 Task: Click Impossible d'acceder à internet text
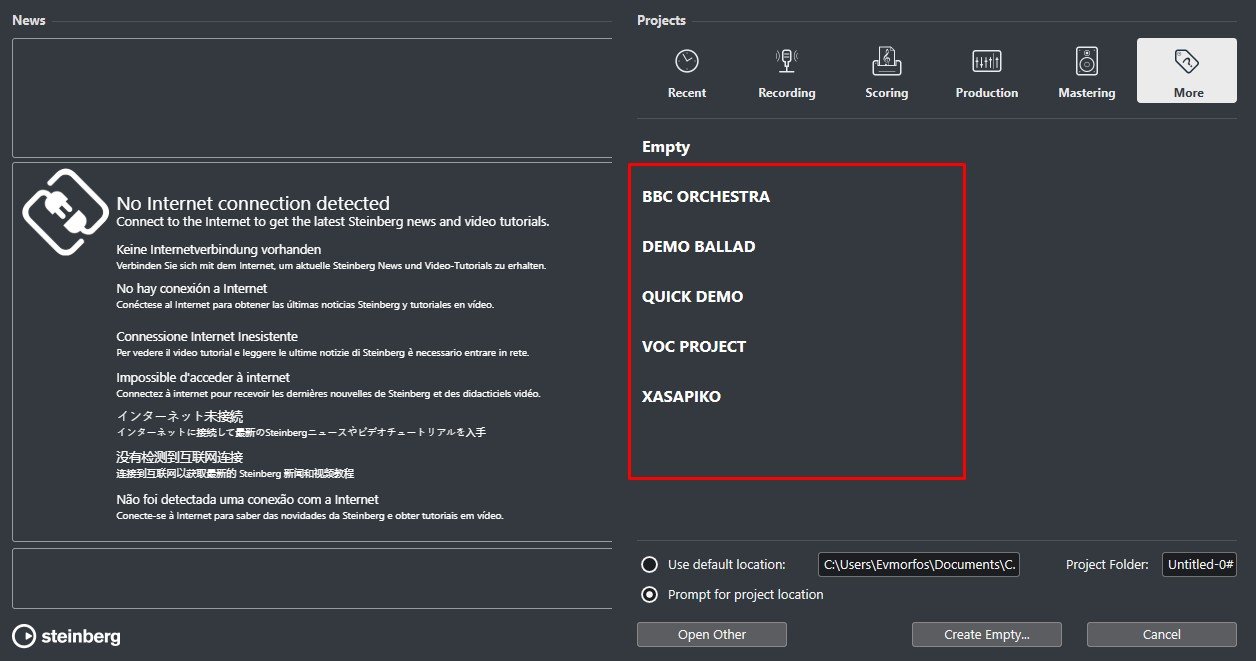point(203,378)
